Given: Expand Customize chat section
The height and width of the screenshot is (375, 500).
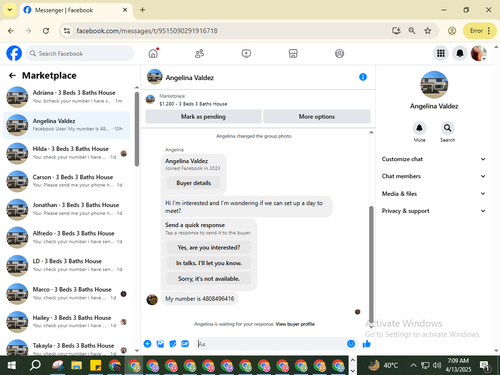Looking at the screenshot, I should (x=434, y=159).
